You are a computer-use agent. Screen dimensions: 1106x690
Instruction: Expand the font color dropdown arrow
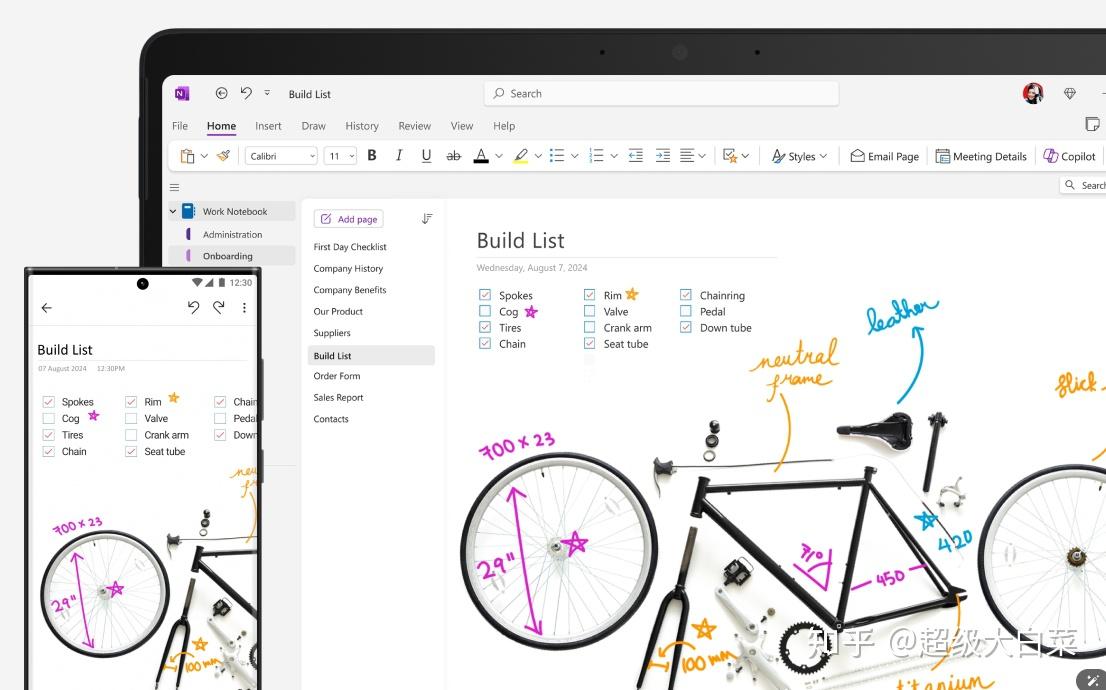[x=499, y=156]
